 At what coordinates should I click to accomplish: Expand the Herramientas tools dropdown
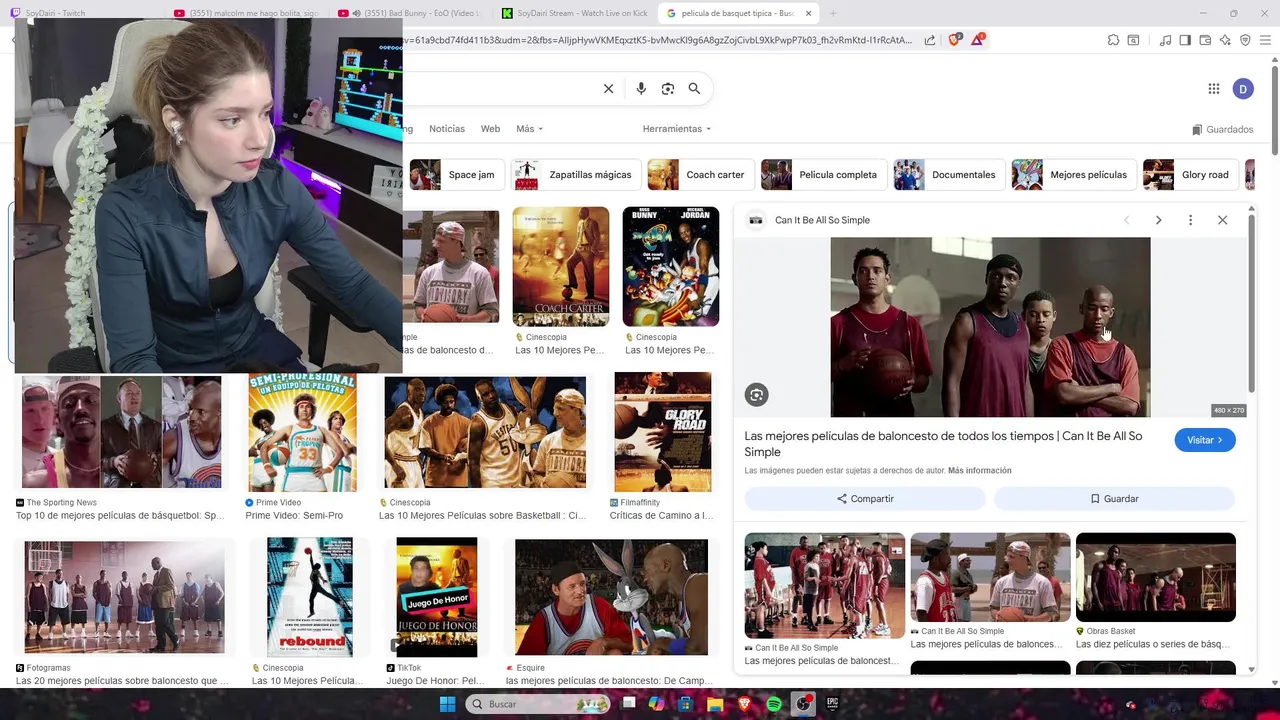coord(677,129)
